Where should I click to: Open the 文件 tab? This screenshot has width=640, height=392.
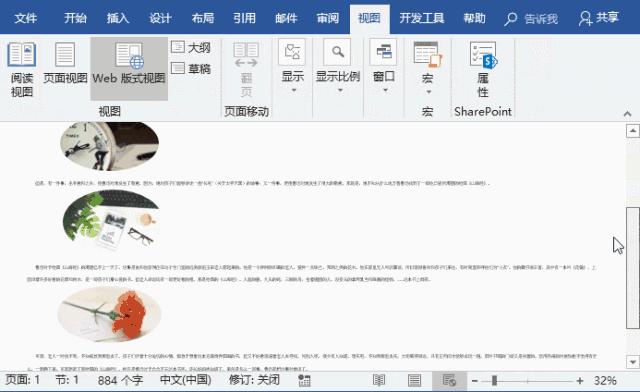[26, 18]
